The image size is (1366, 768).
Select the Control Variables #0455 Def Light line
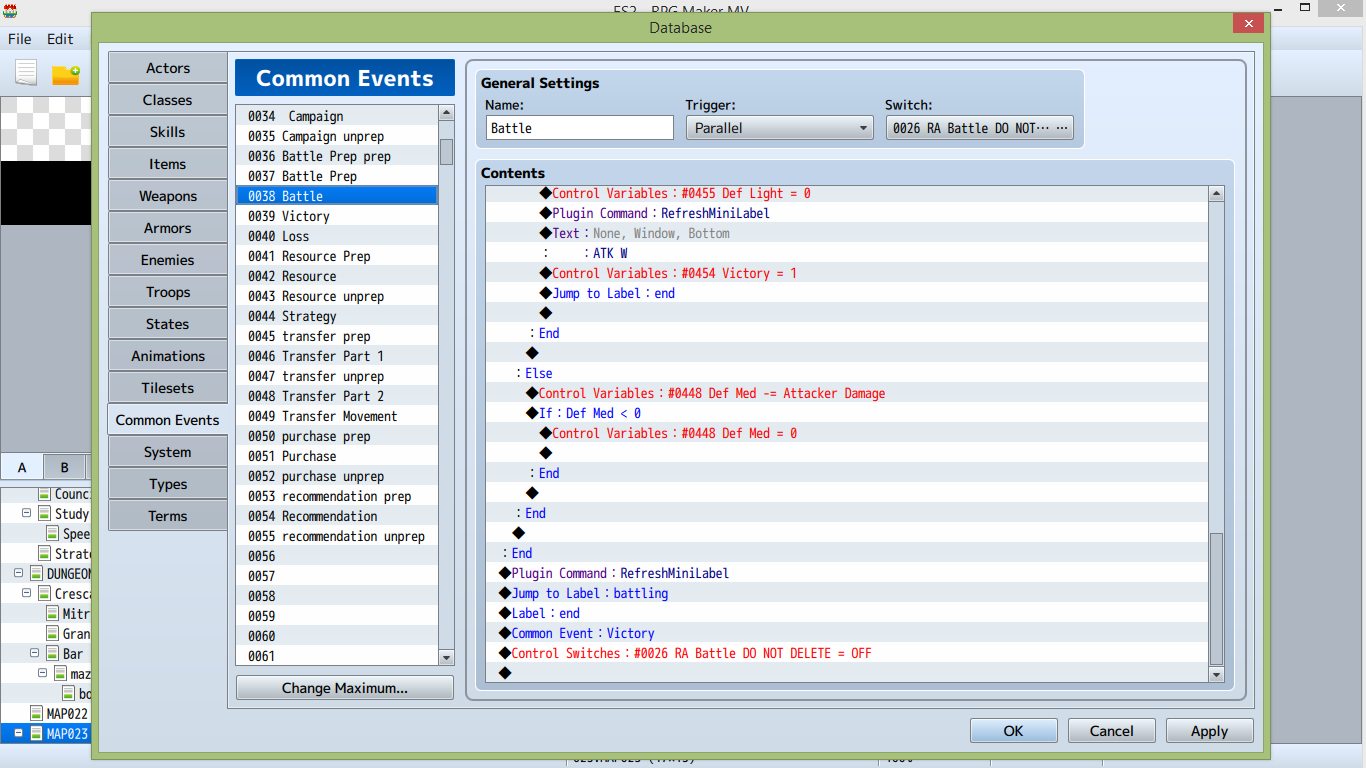click(x=847, y=193)
